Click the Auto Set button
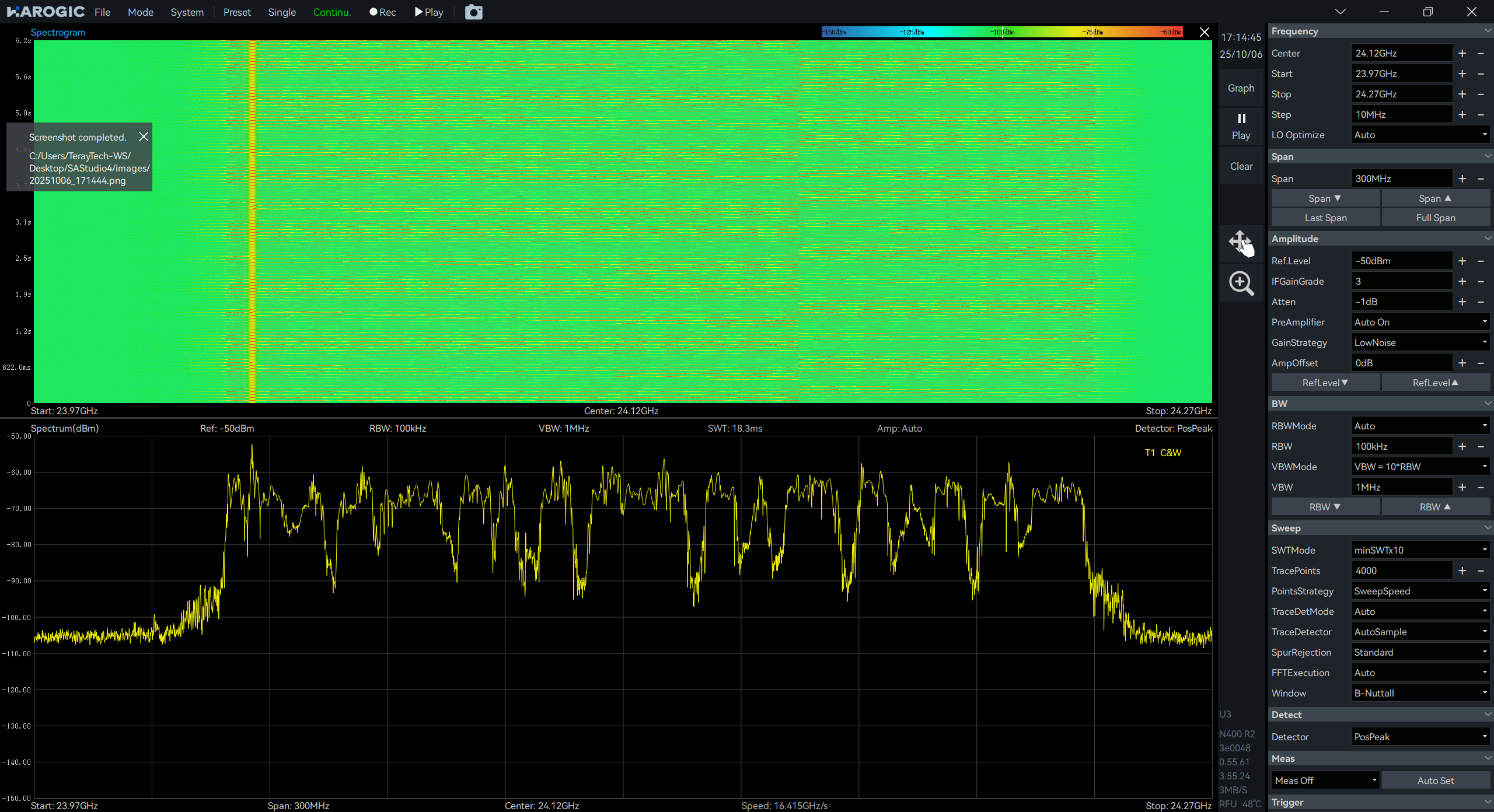1494x812 pixels. (x=1435, y=780)
